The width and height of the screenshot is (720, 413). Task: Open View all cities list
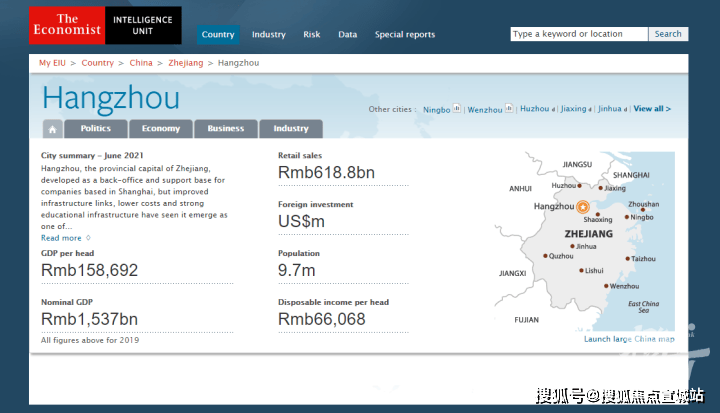click(x=652, y=109)
